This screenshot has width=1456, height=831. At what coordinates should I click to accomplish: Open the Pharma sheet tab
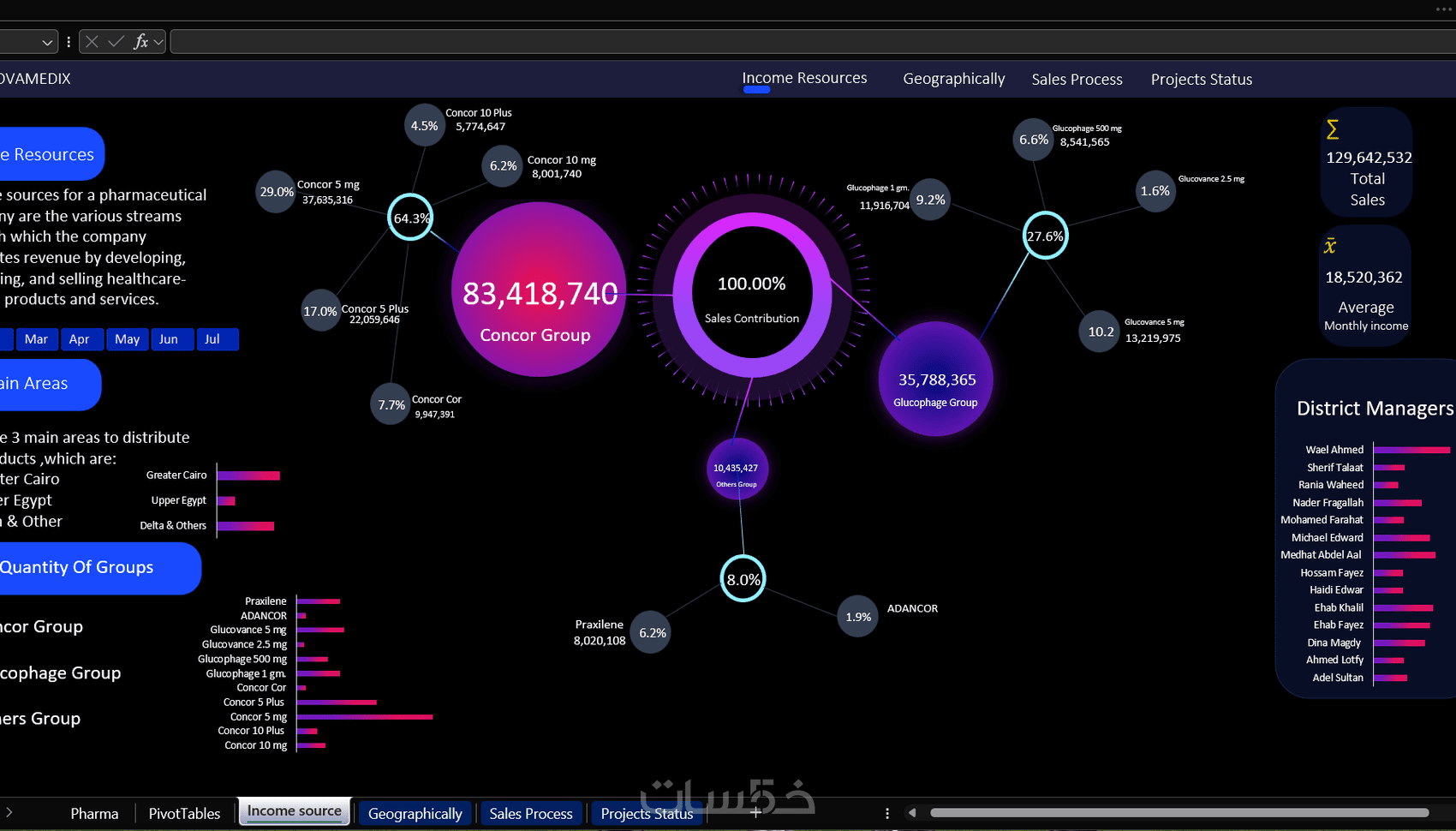pyautogui.click(x=94, y=813)
